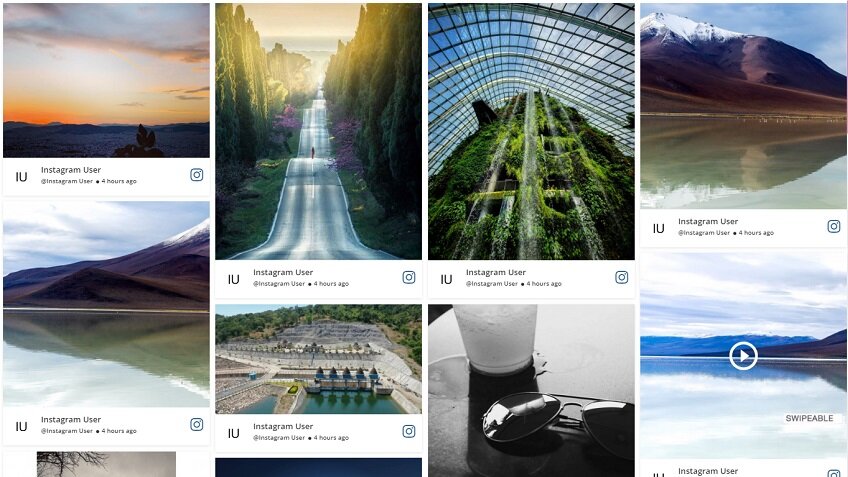Play the video on the blue lake post
The width and height of the screenshot is (848, 477).
(743, 356)
